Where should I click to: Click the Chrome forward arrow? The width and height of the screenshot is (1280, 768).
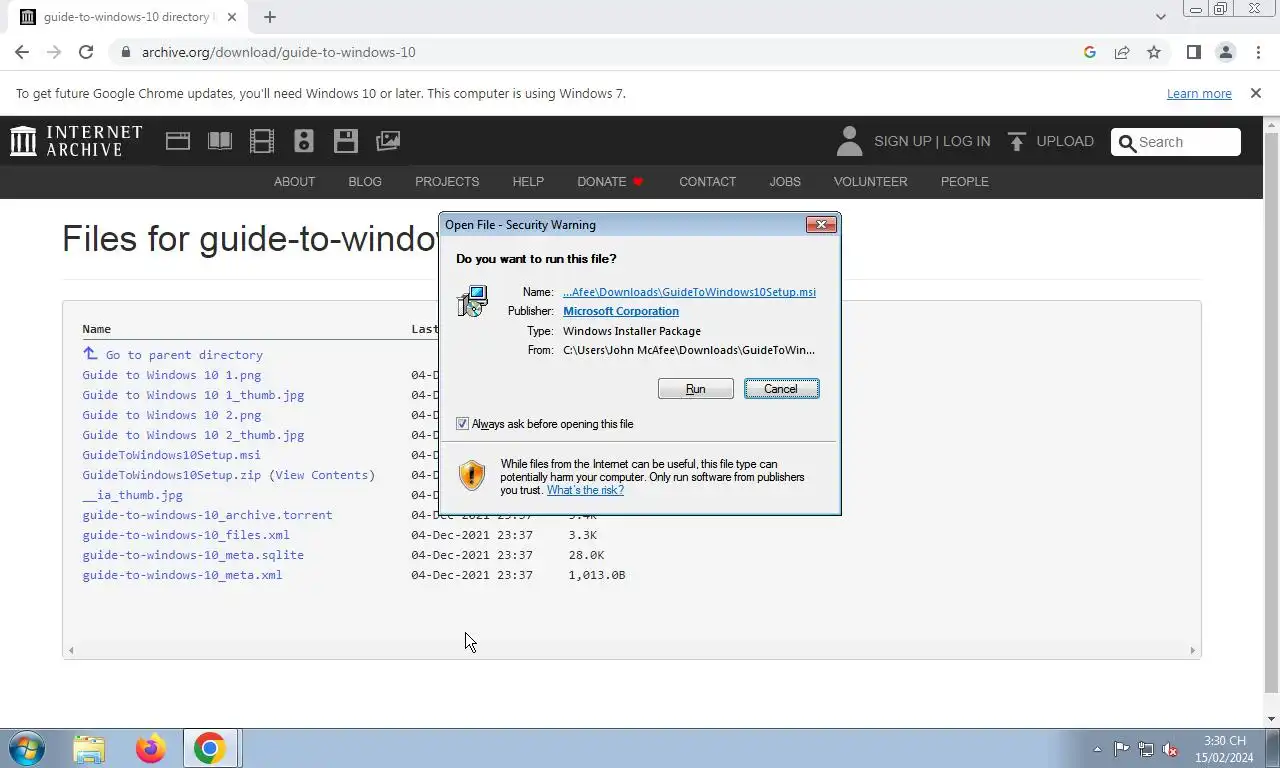pyautogui.click(x=54, y=52)
